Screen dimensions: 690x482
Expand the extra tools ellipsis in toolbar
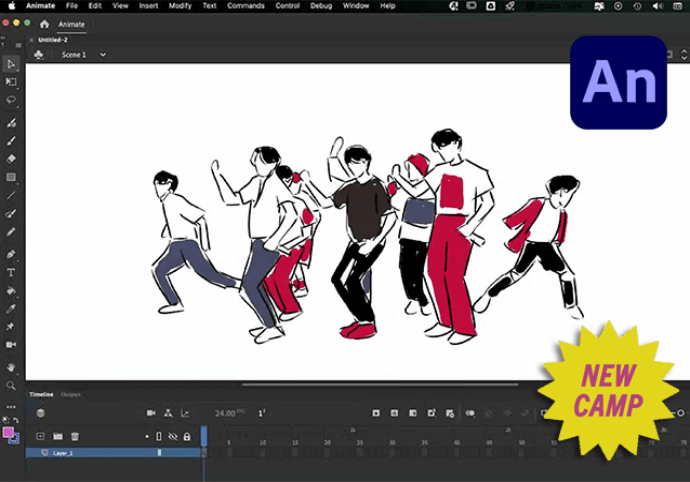click(x=11, y=406)
